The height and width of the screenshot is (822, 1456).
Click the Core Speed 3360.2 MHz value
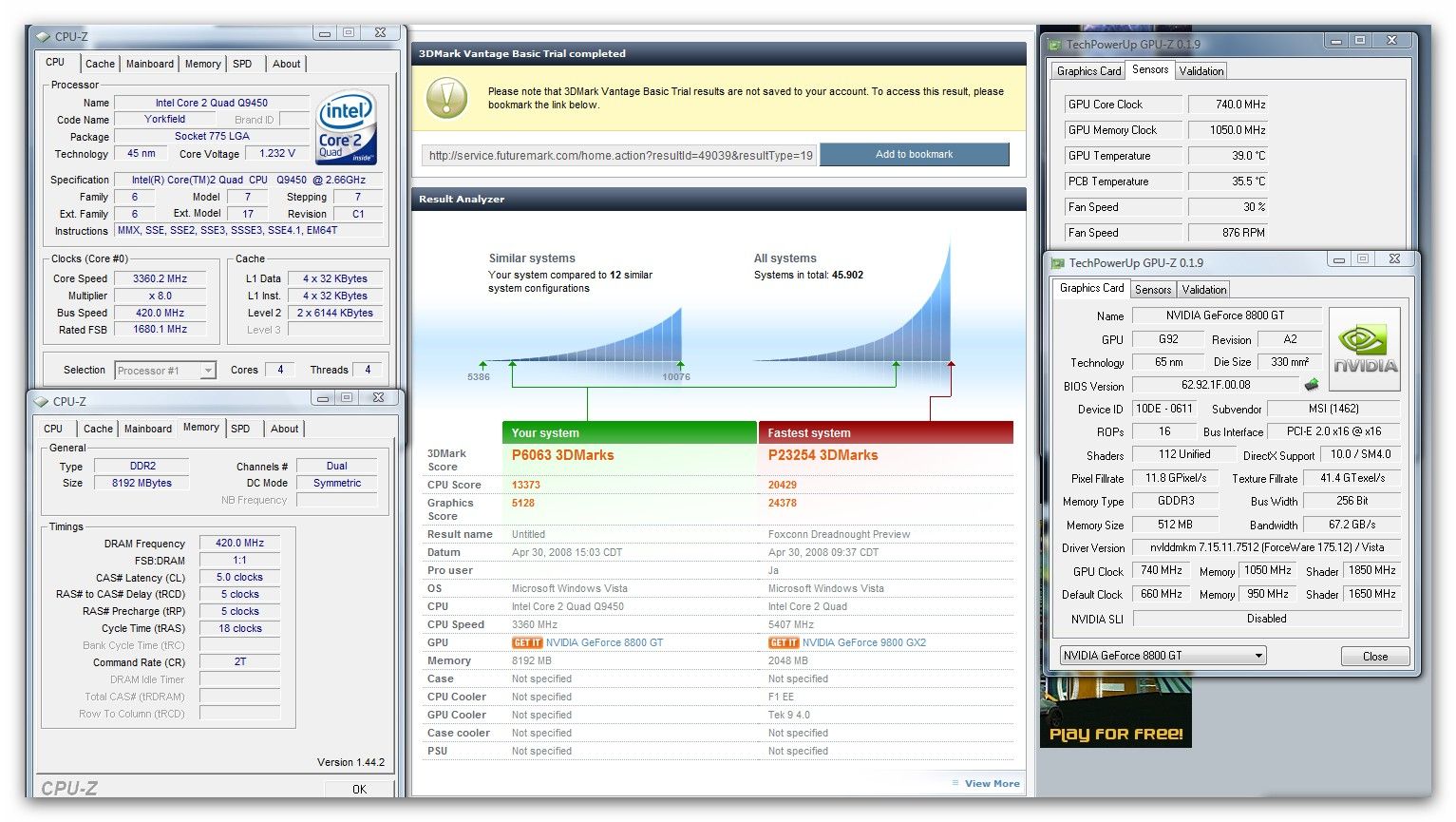(160, 279)
